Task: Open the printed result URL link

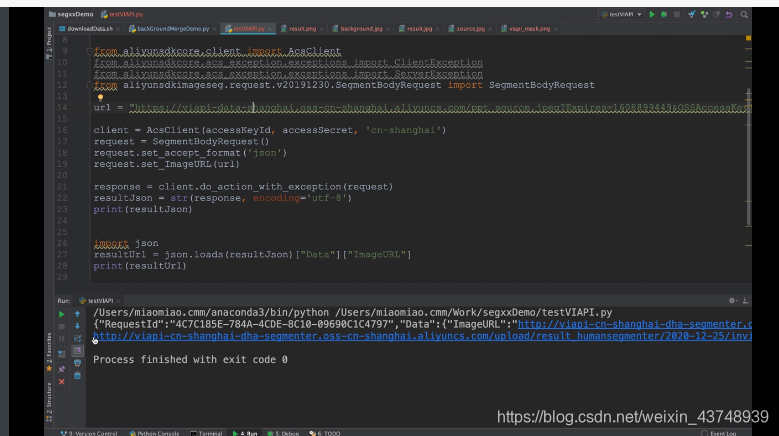Action: (422, 336)
